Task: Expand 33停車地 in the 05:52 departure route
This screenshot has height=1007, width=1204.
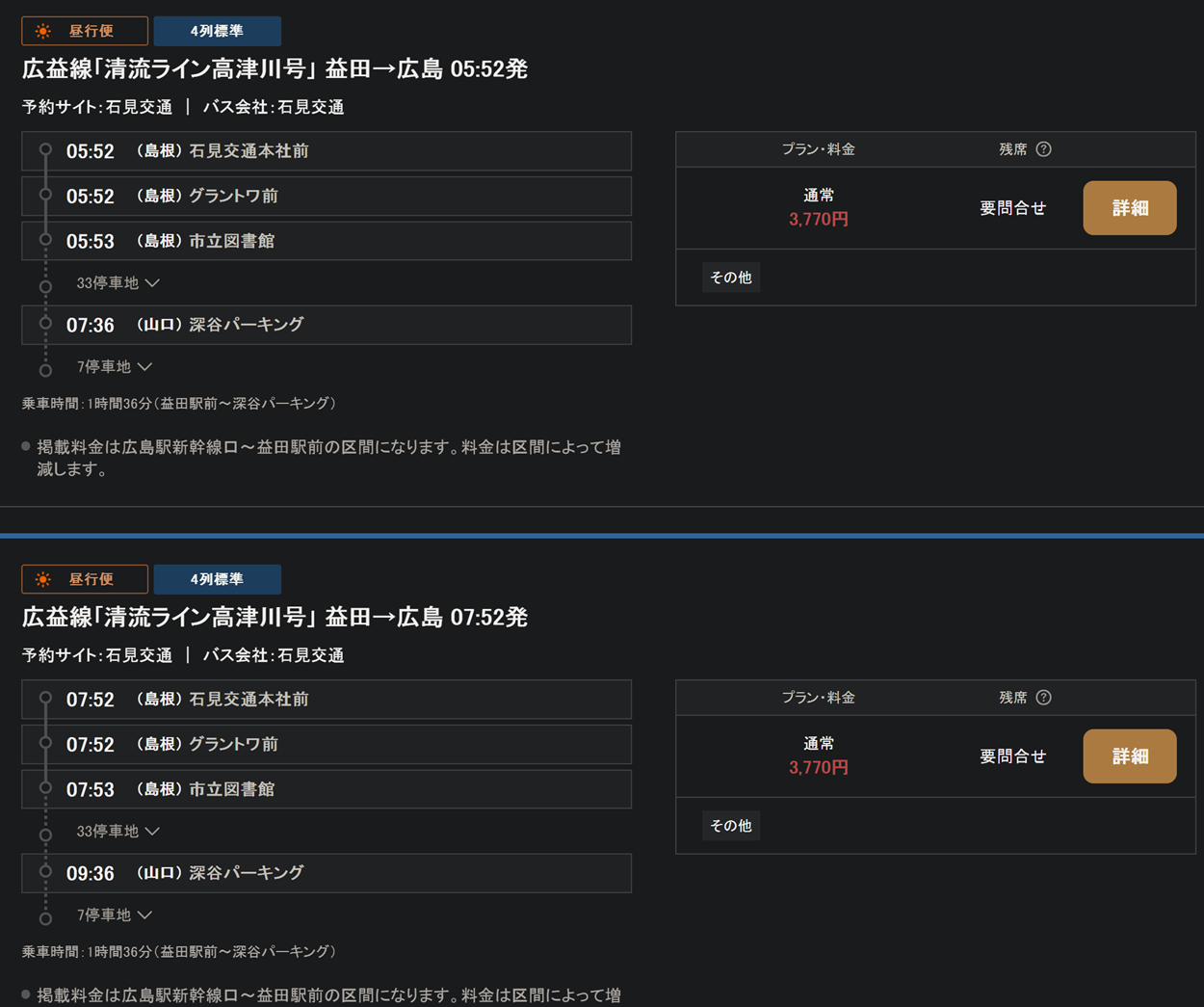Action: (118, 283)
